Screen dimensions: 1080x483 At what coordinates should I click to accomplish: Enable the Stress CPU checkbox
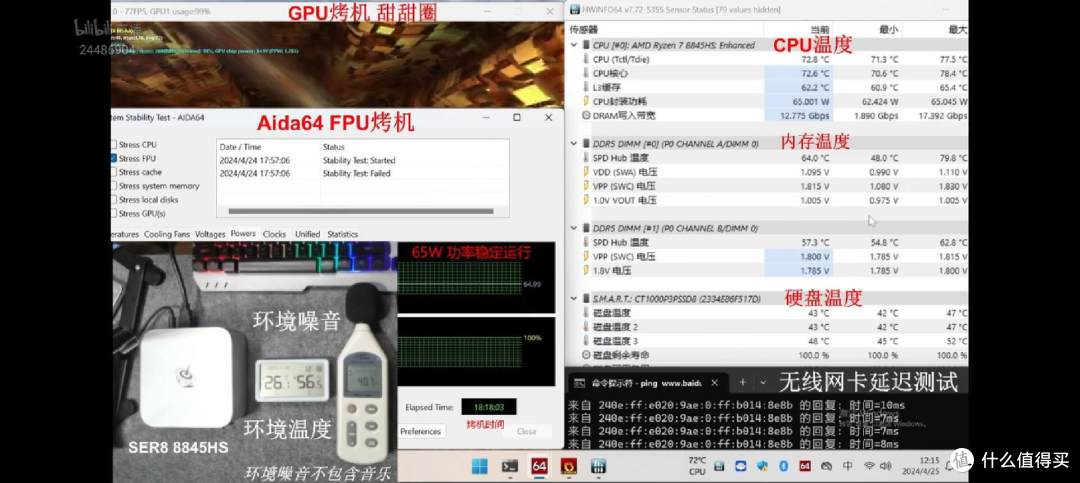point(113,145)
